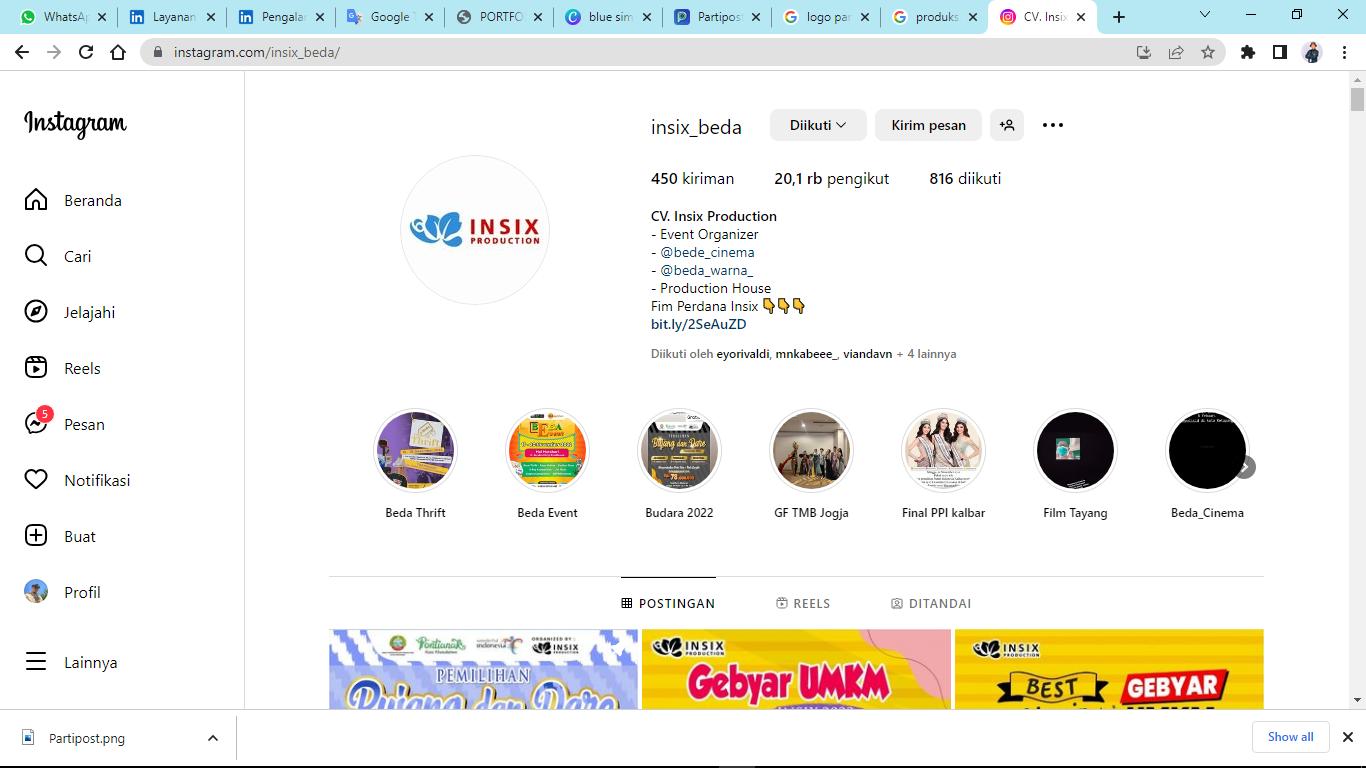Expand Partipost.png download options arrow
The image size is (1366, 768).
pyautogui.click(x=212, y=738)
